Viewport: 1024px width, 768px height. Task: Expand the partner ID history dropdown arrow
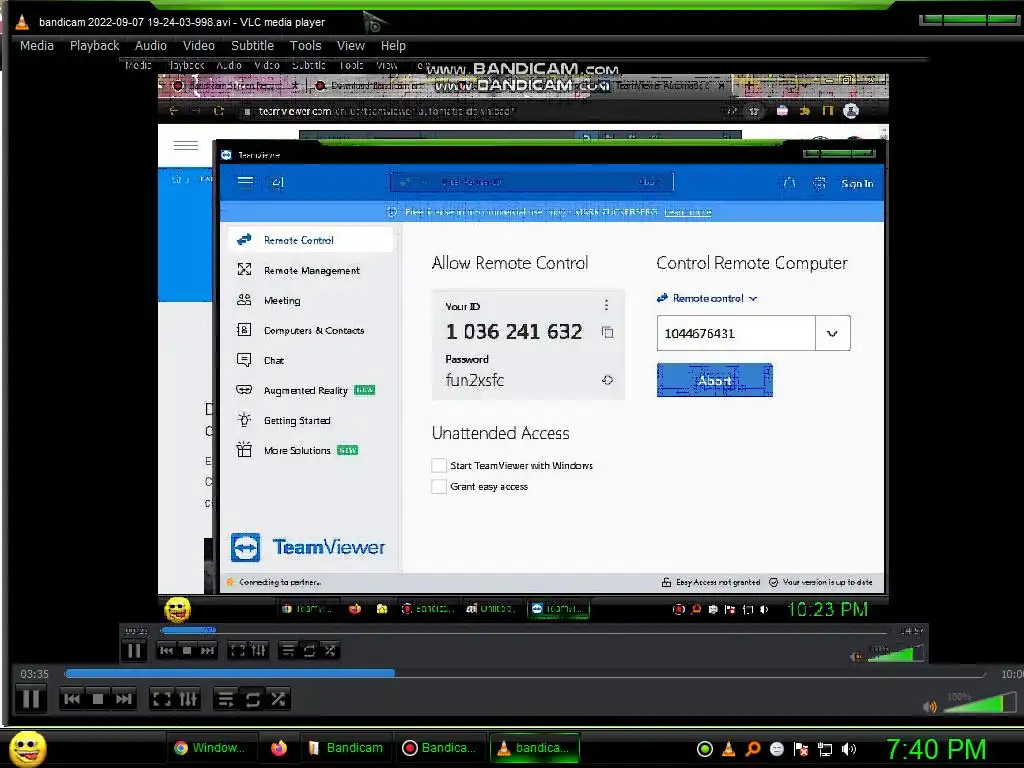tap(833, 333)
